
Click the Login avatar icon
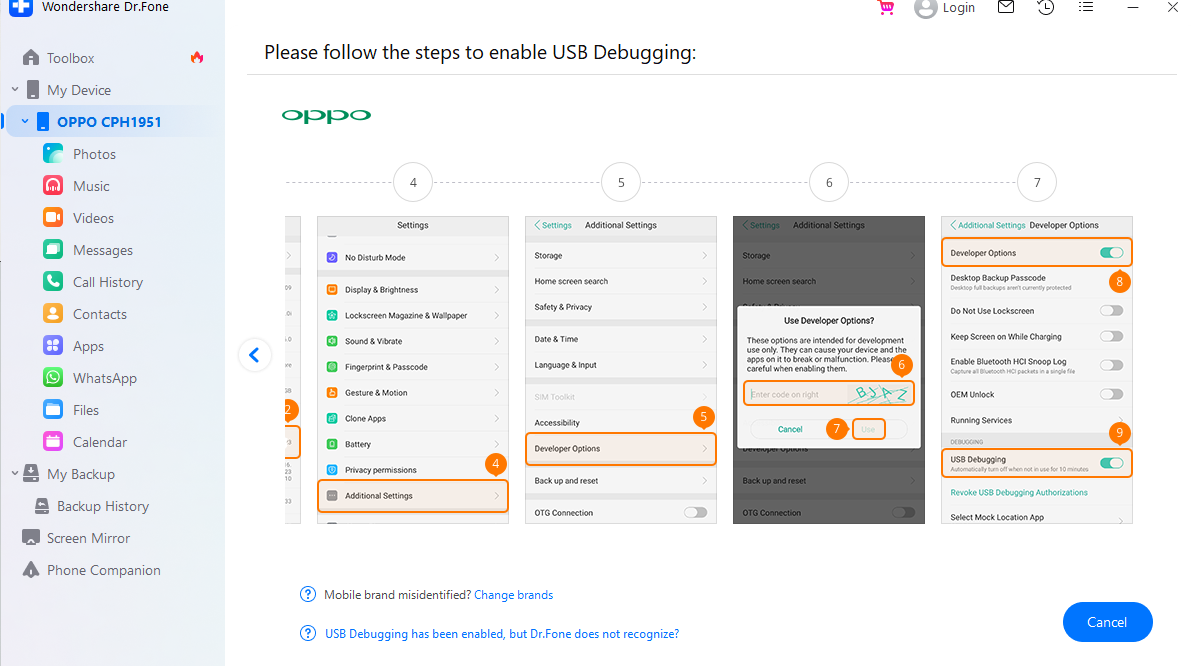925,8
